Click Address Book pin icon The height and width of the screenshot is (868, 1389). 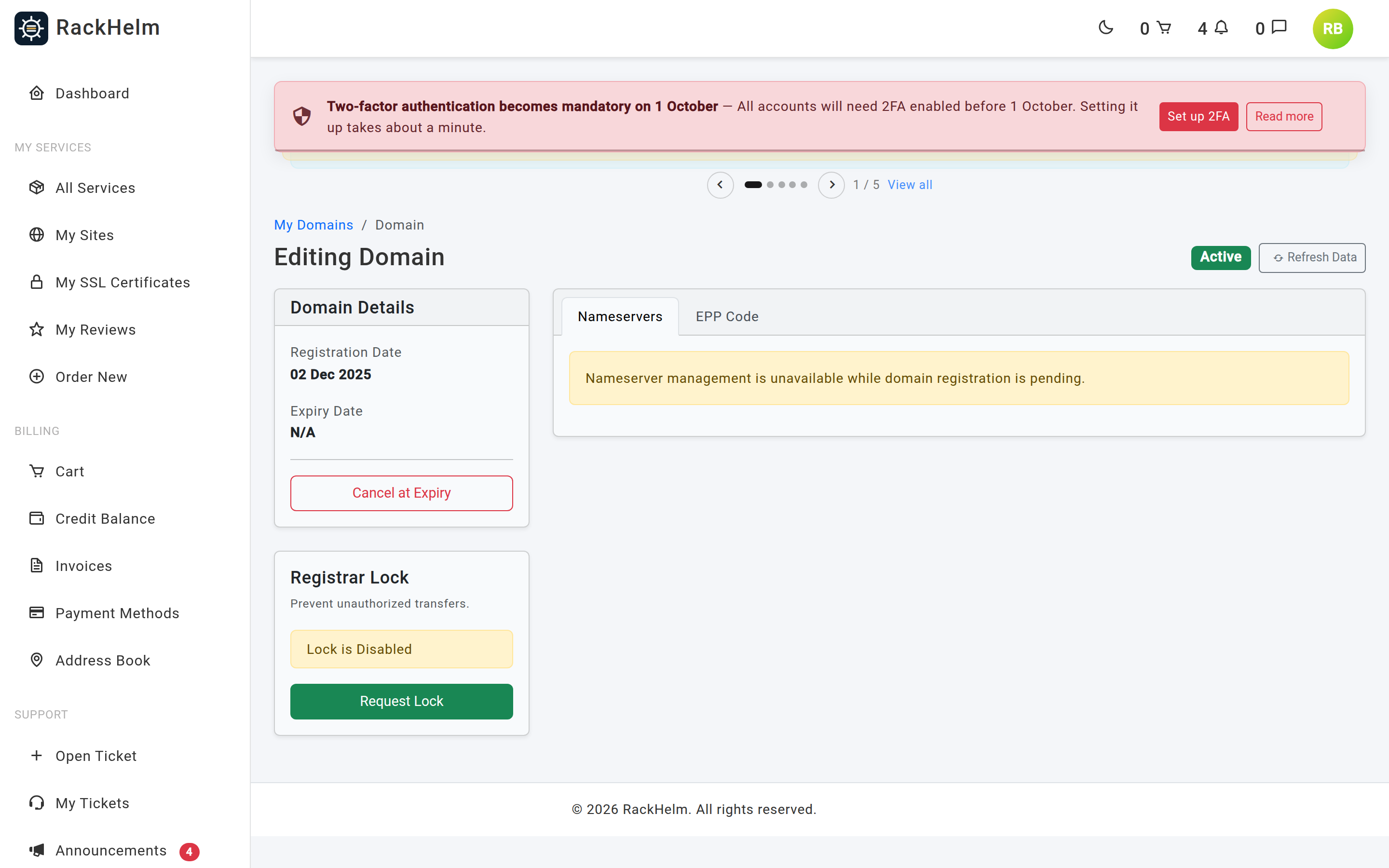point(37,660)
